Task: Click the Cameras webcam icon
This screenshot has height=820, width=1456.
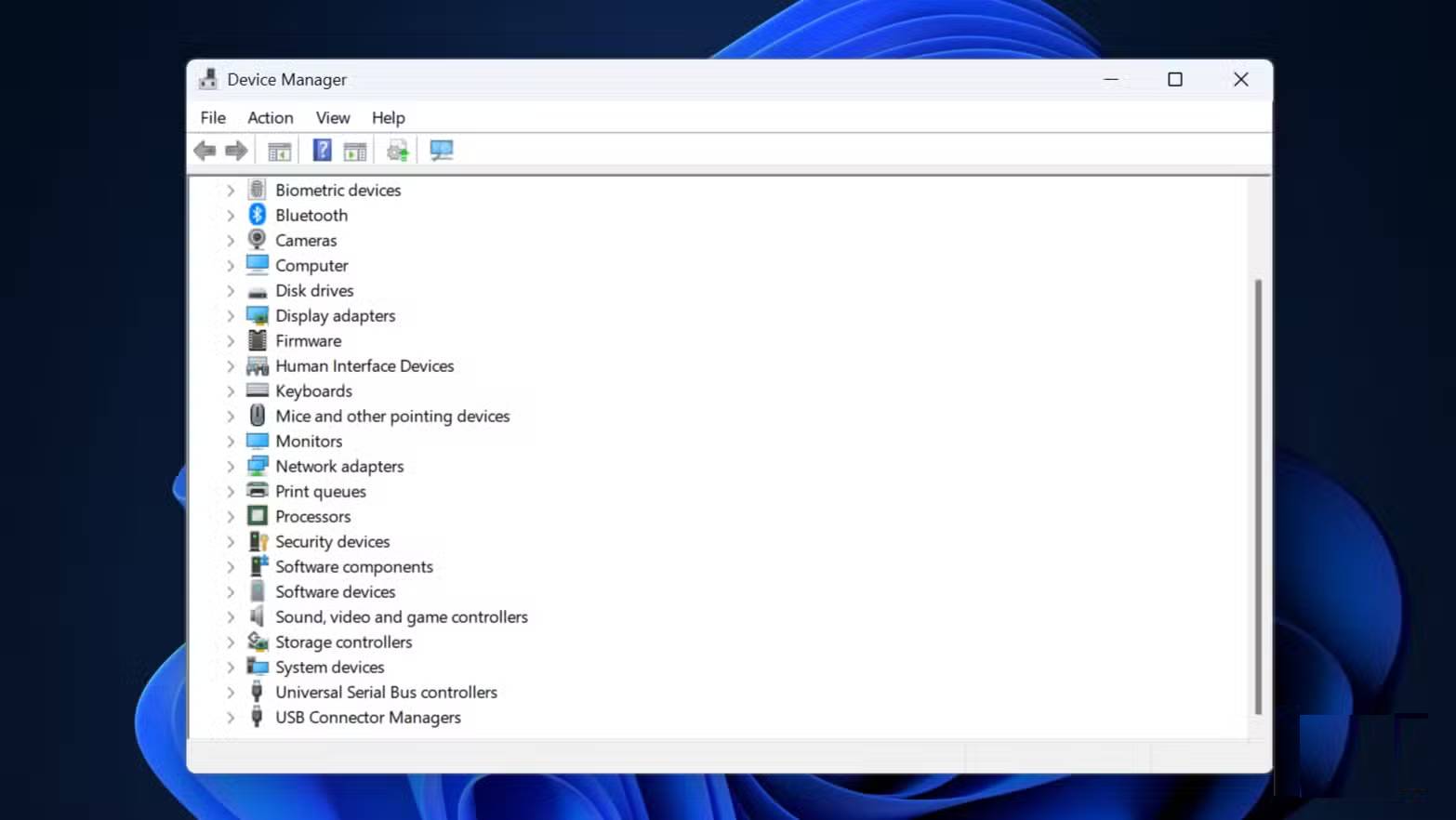Action: tap(258, 240)
